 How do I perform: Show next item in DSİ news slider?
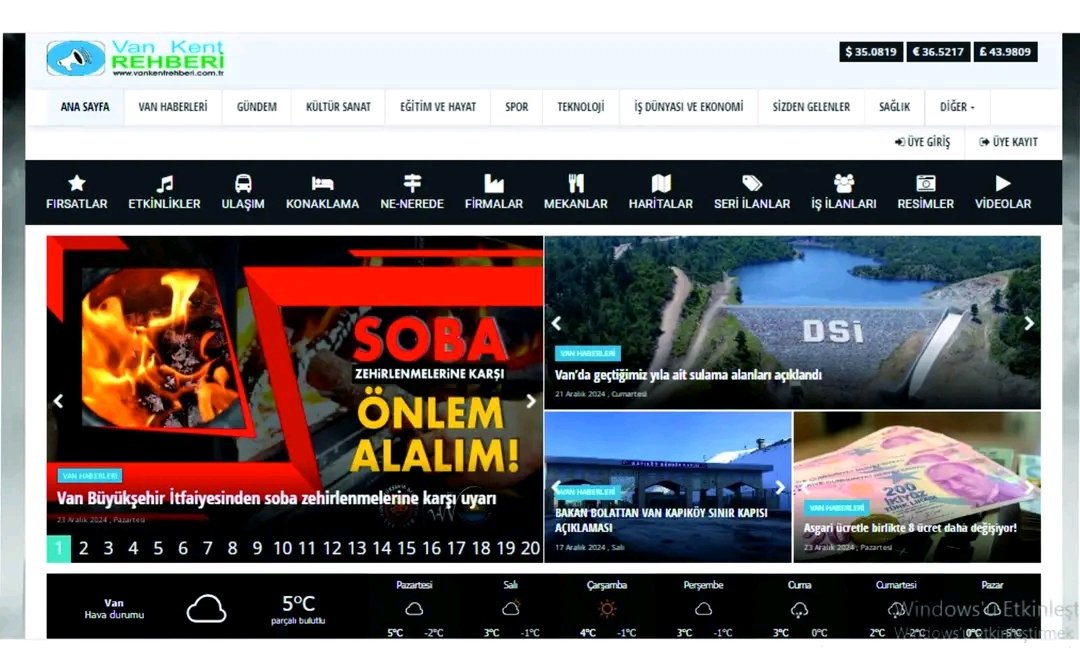pyautogui.click(x=1029, y=323)
